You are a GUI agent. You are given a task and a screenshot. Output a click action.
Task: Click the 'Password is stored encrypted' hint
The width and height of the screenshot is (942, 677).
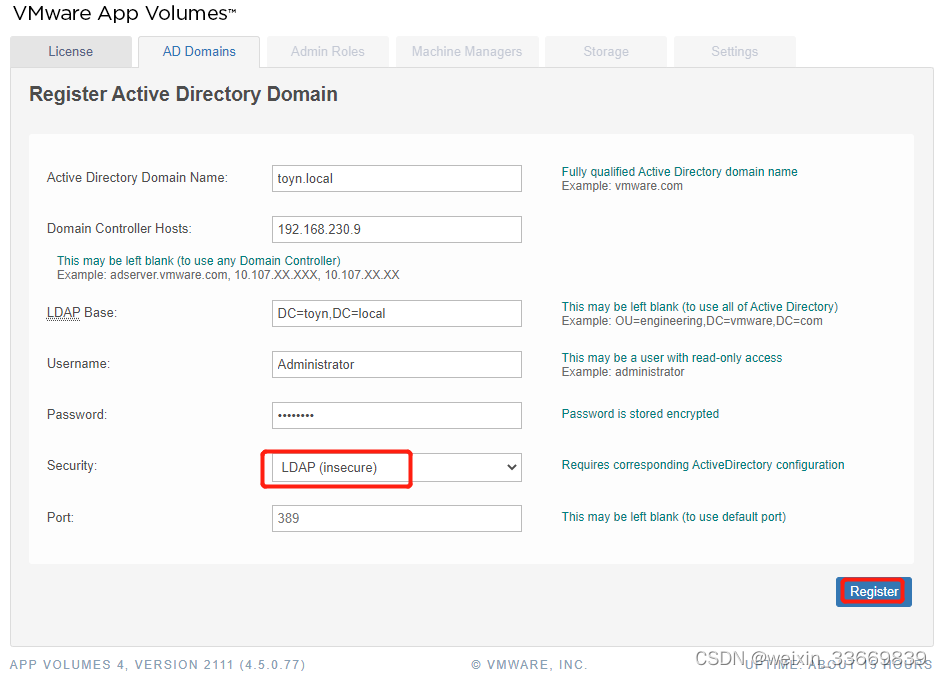click(640, 414)
